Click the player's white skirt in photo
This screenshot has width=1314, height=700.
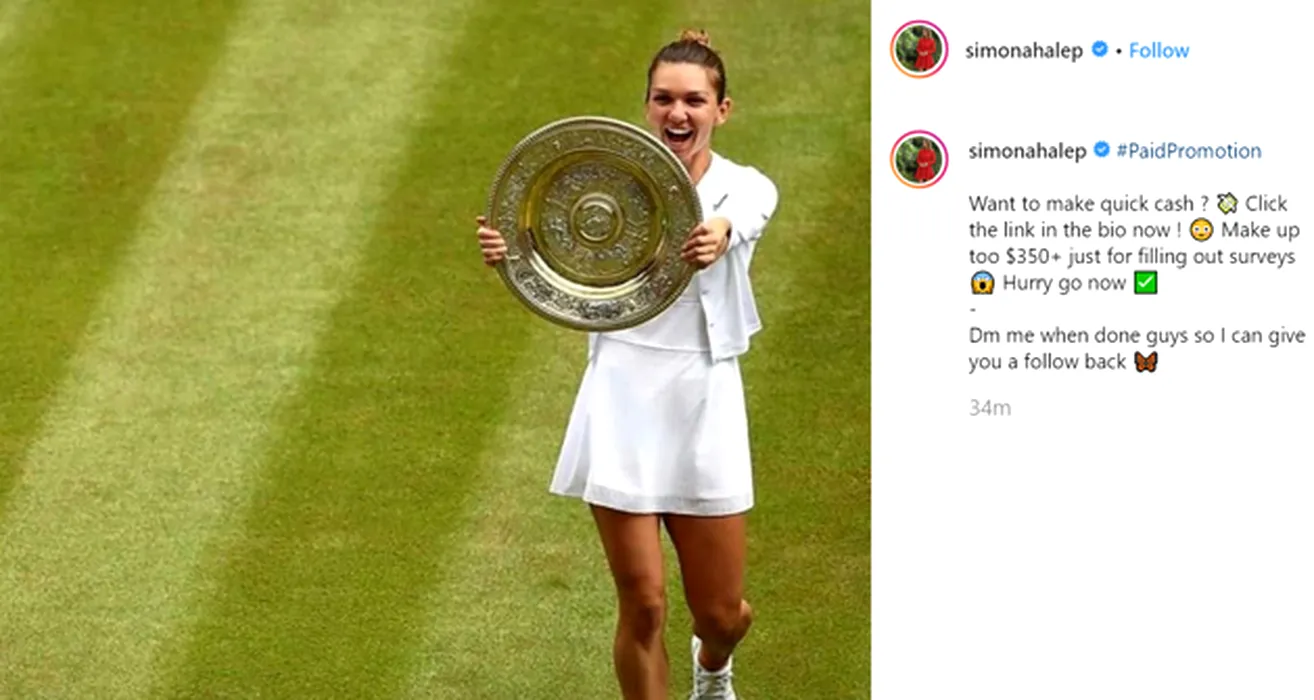(x=654, y=426)
